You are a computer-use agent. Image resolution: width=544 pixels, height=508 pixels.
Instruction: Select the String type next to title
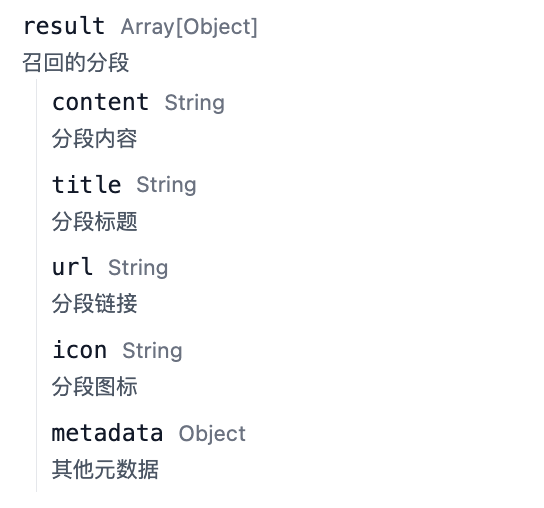[167, 185]
